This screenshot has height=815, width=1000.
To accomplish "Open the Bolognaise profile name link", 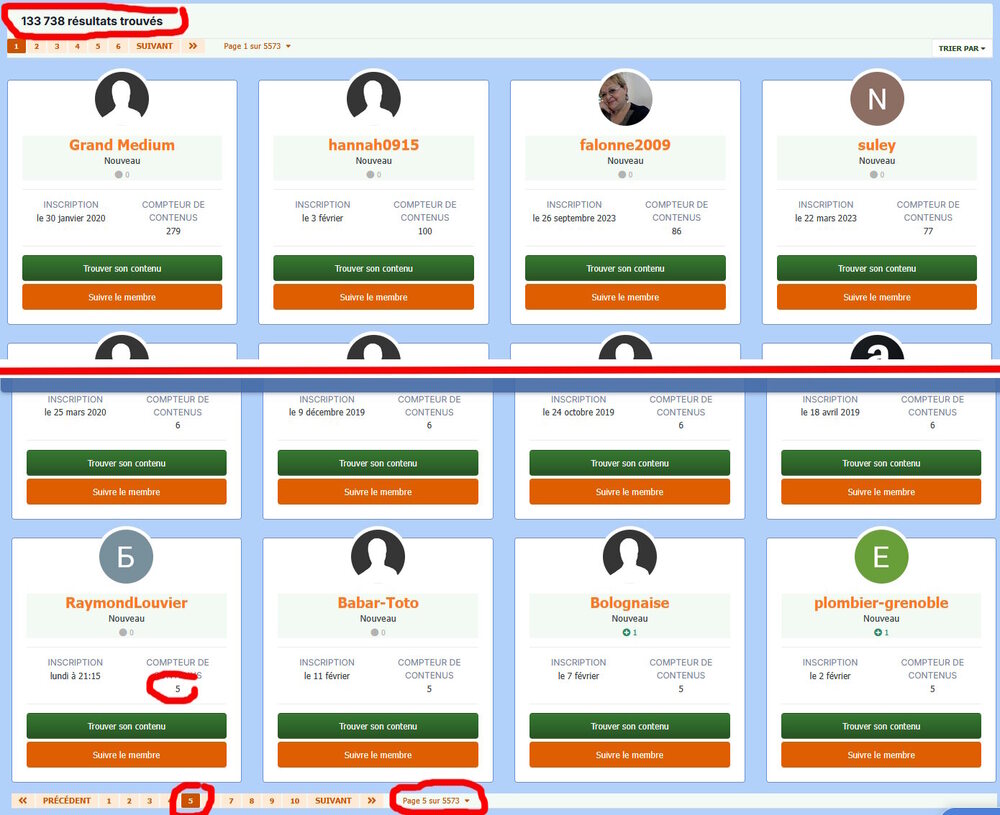I will pos(629,603).
